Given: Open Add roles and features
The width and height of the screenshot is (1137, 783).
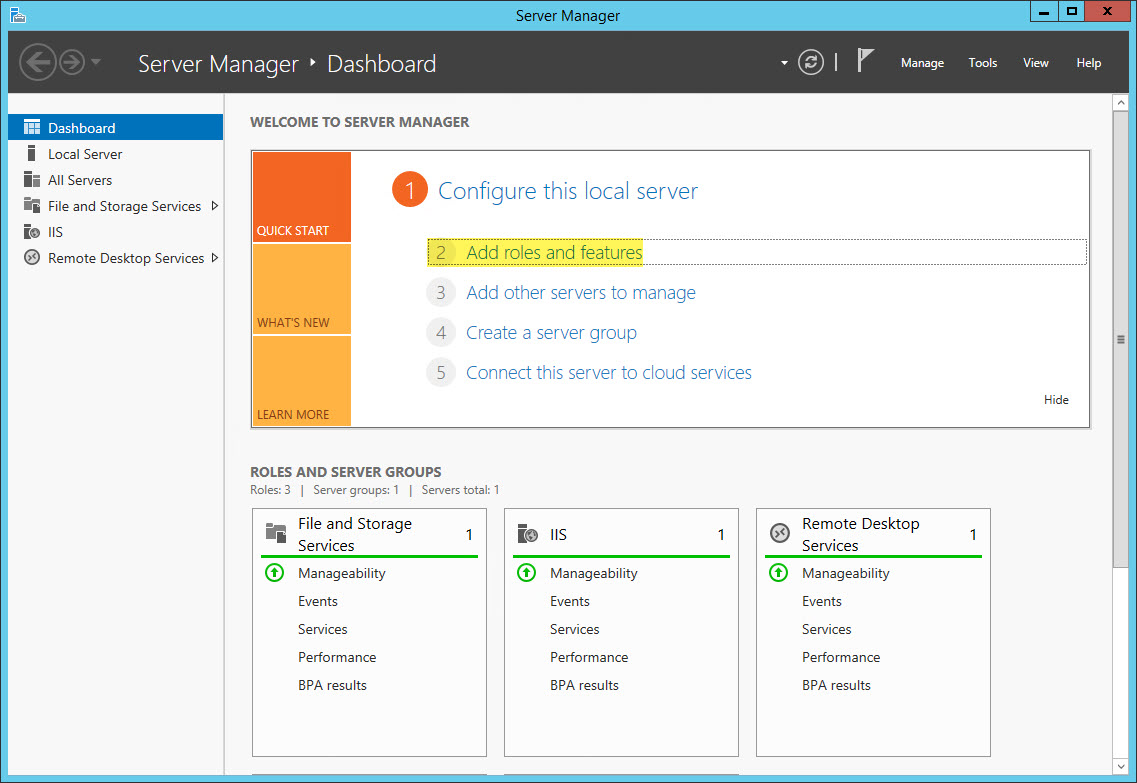Looking at the screenshot, I should [554, 252].
